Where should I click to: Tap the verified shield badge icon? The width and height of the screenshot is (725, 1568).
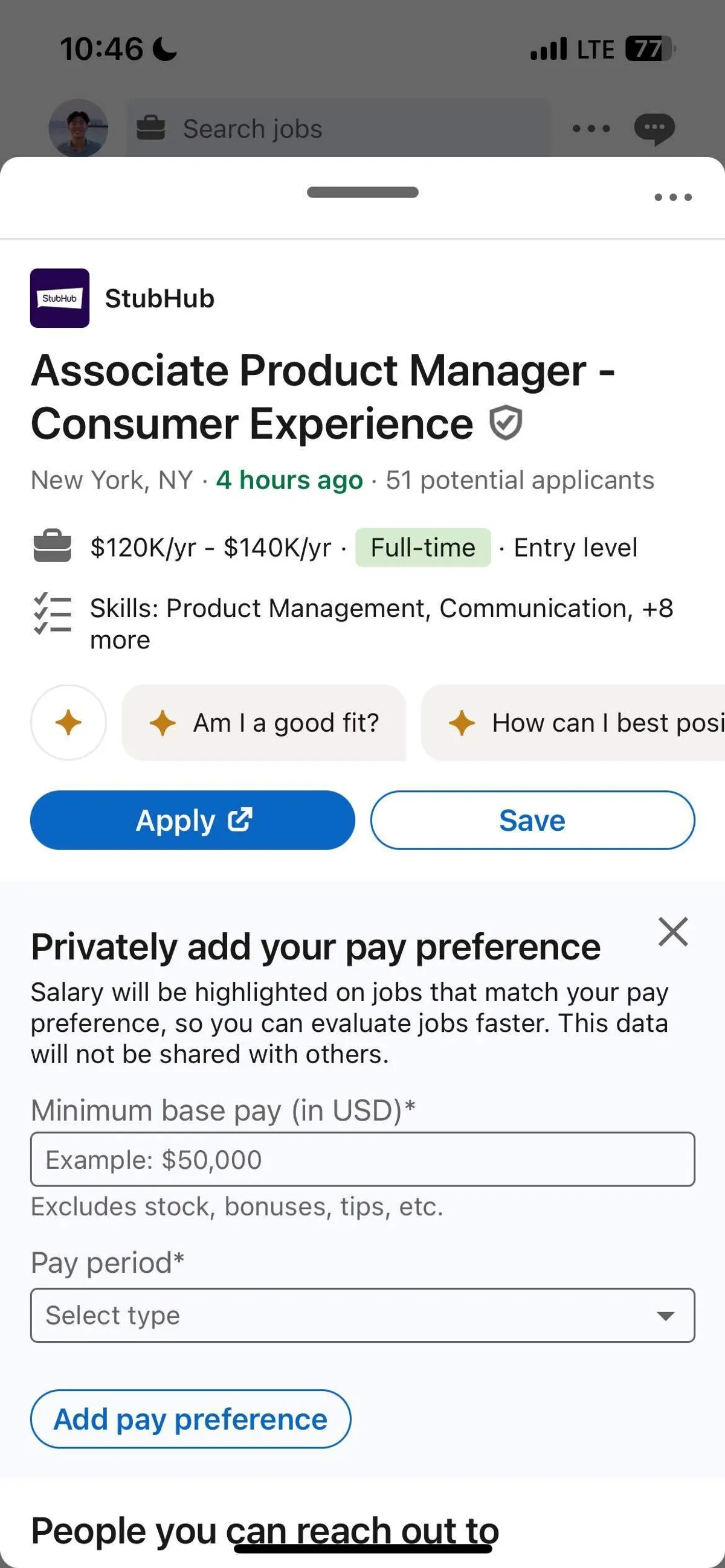pyautogui.click(x=506, y=423)
